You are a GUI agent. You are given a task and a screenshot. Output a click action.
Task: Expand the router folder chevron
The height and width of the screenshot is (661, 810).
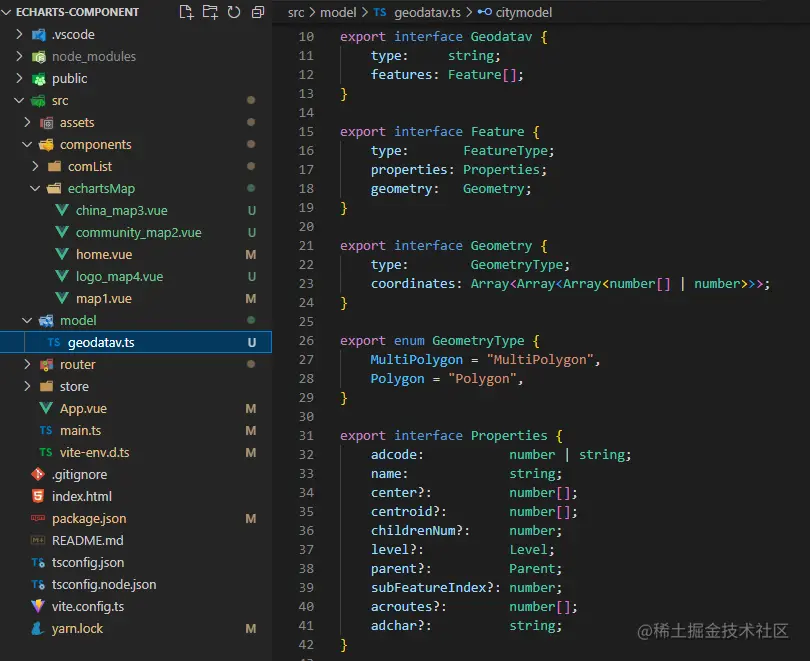click(27, 364)
